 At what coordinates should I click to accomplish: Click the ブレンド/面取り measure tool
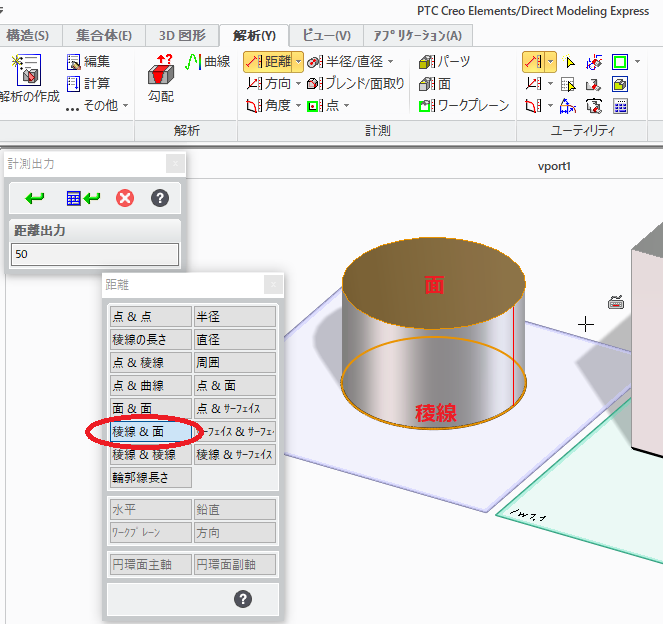tap(356, 83)
